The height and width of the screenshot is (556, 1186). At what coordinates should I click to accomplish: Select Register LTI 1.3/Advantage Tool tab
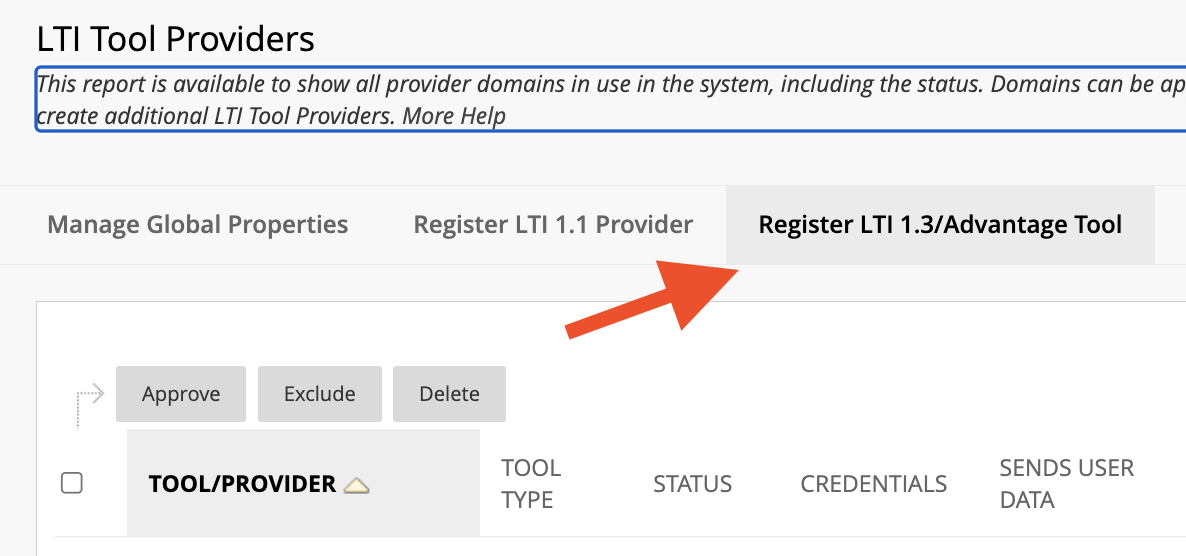pyautogui.click(x=940, y=225)
